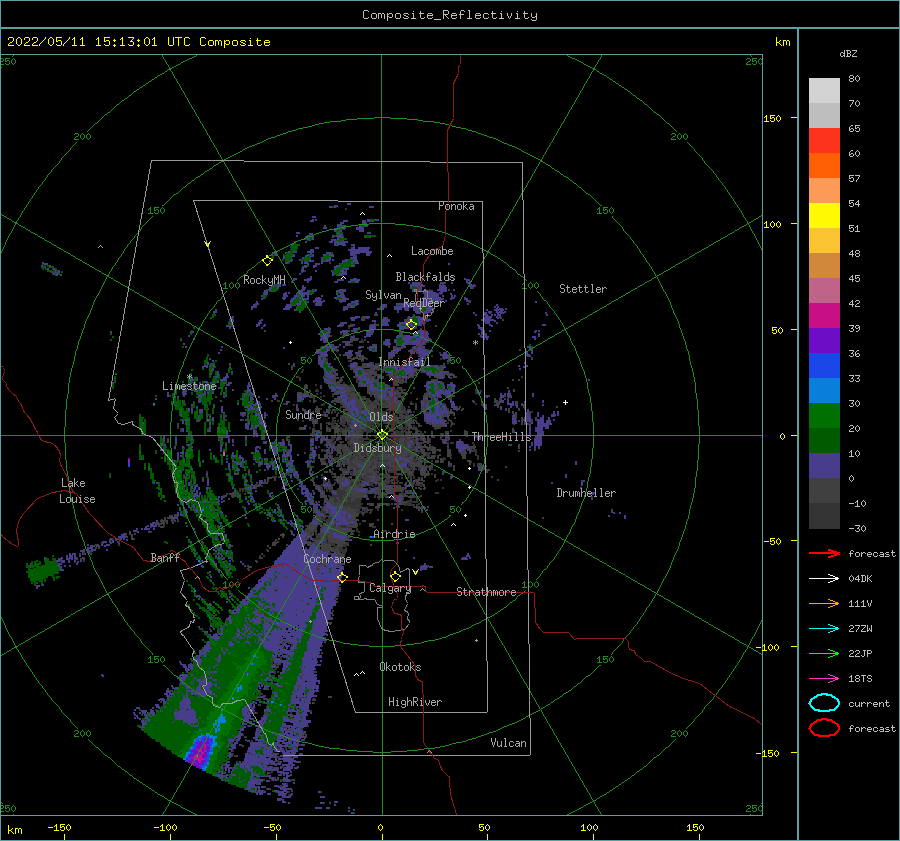
Task: Select the orange 60 dBZ legend swatch
Action: (824, 165)
